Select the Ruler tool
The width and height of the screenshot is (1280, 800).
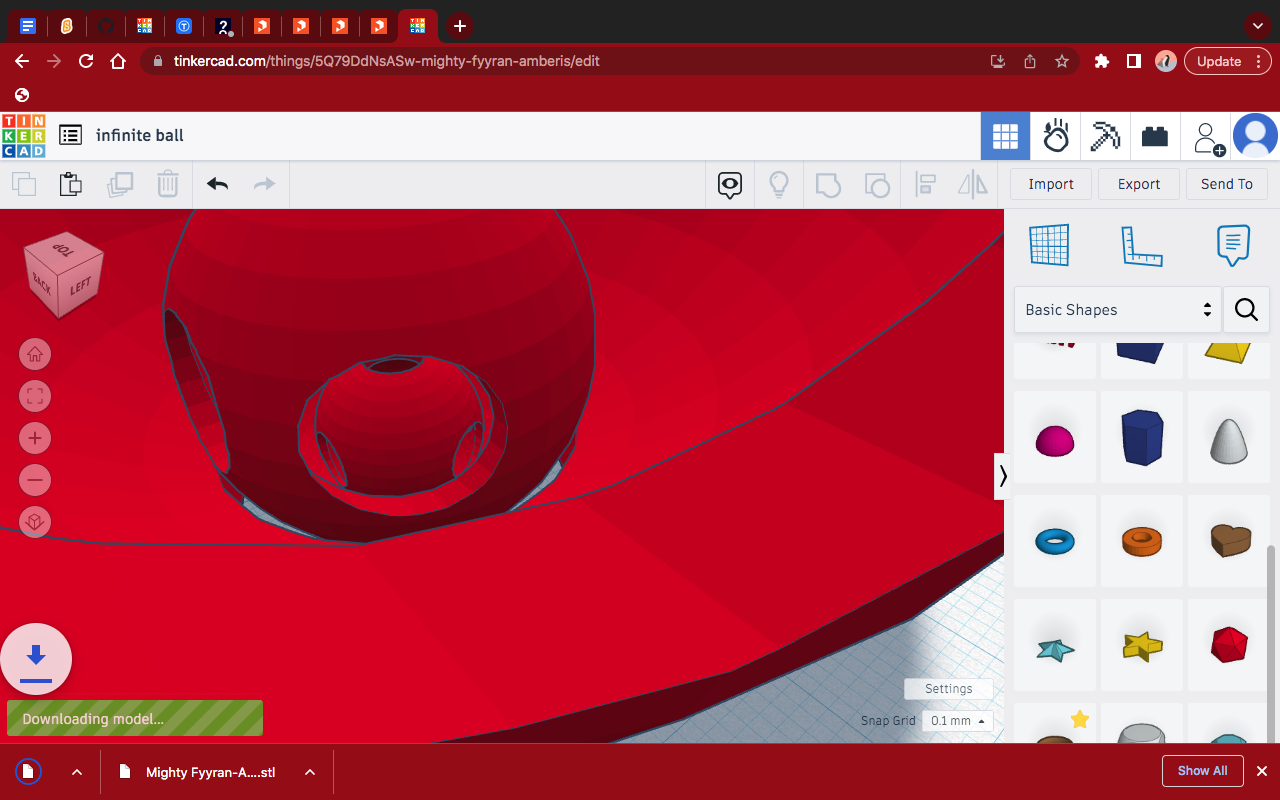click(x=1141, y=245)
